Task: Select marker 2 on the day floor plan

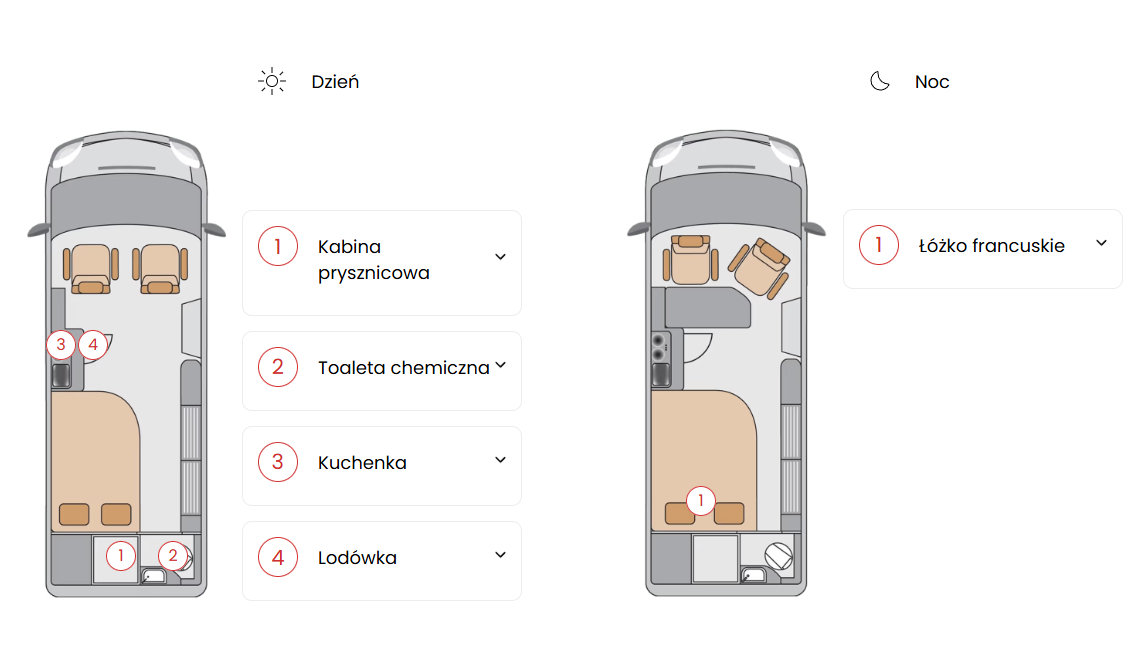Action: coord(172,556)
